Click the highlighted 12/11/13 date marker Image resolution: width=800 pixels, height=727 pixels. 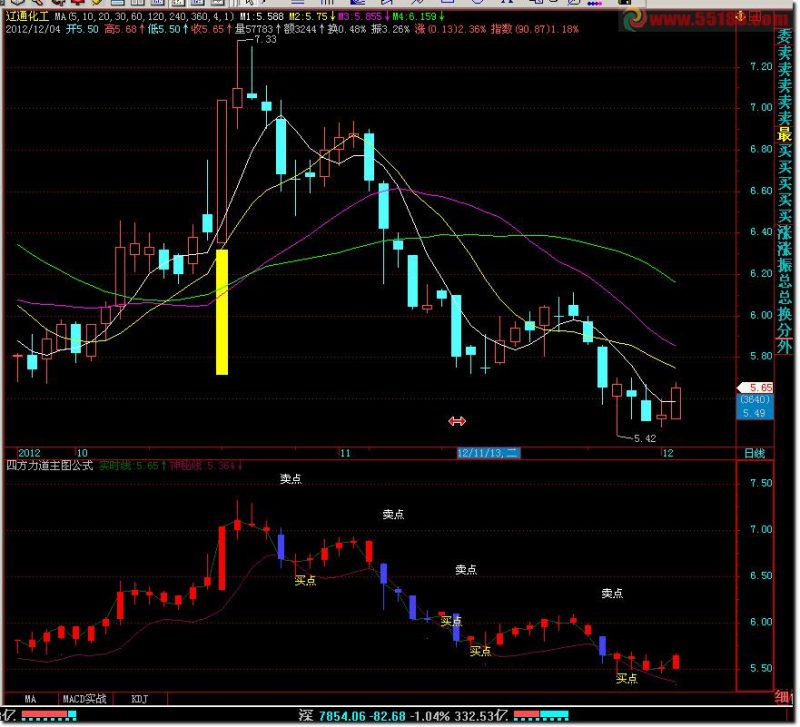coord(488,453)
